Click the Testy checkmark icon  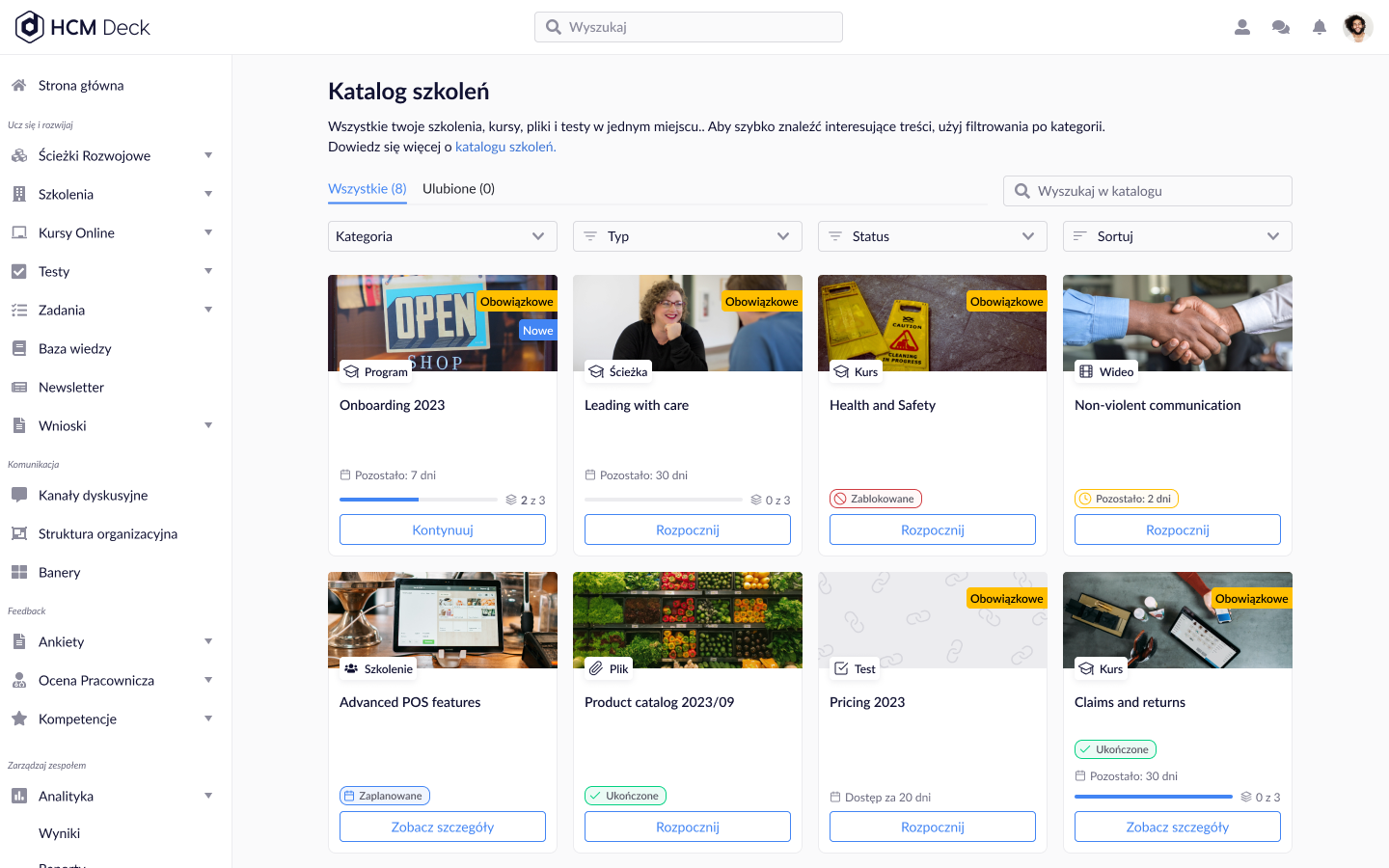(18, 271)
